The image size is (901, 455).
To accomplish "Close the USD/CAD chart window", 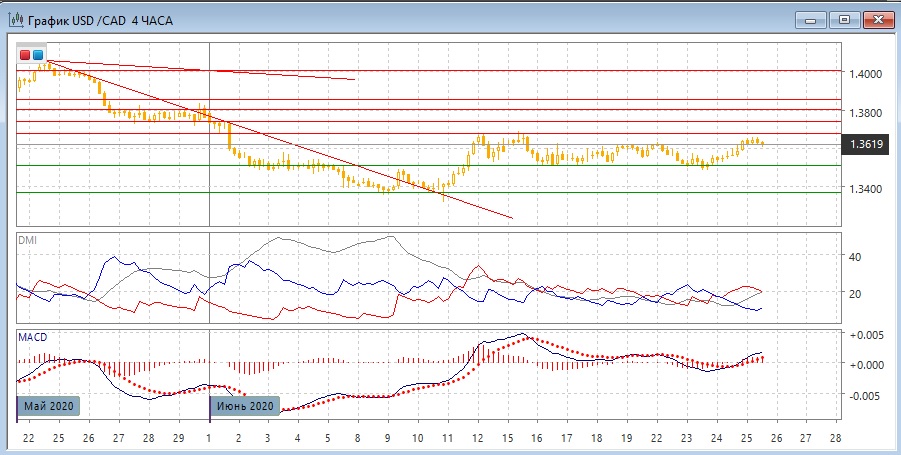I will click(875, 19).
